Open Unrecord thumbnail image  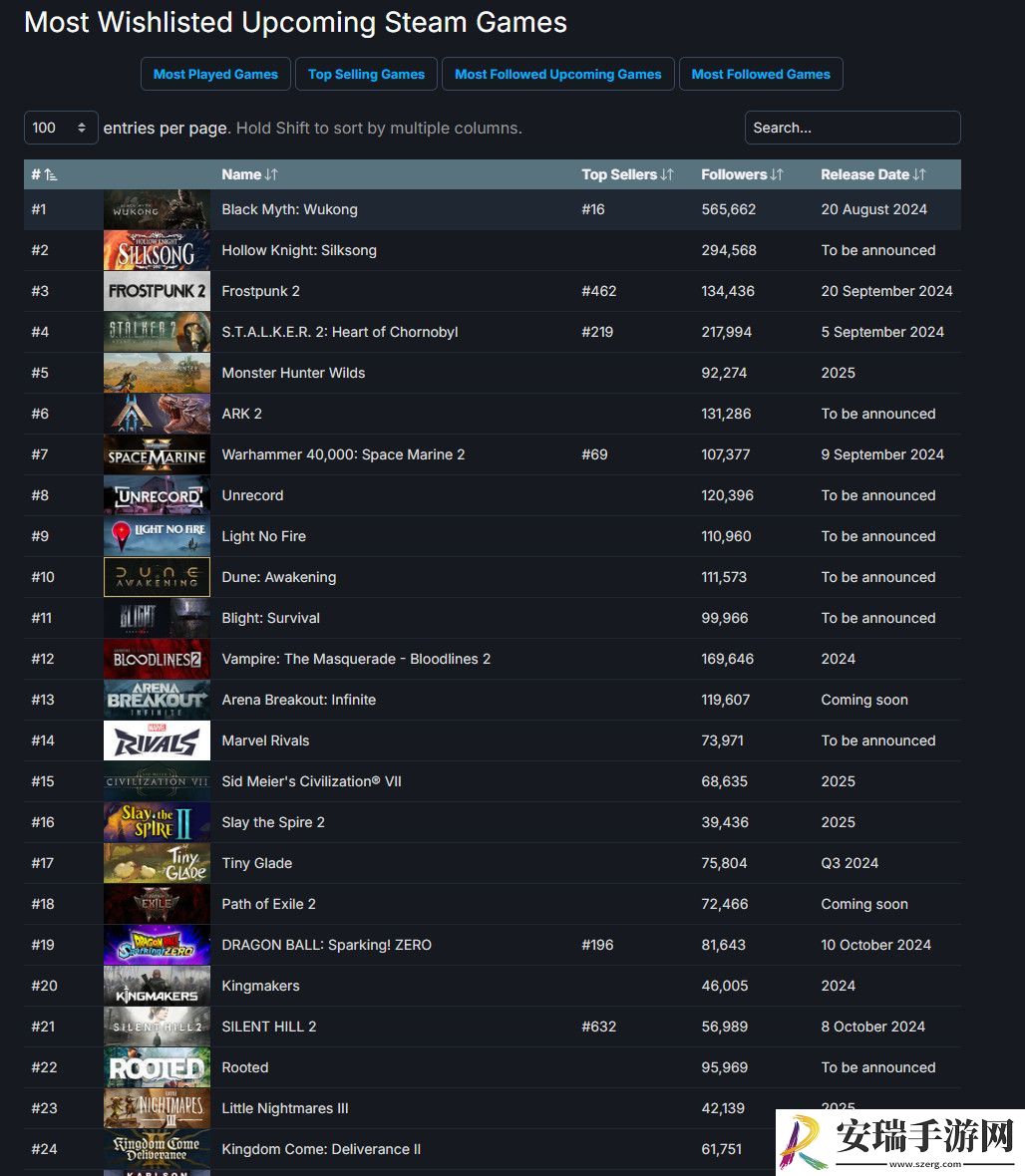tap(157, 495)
